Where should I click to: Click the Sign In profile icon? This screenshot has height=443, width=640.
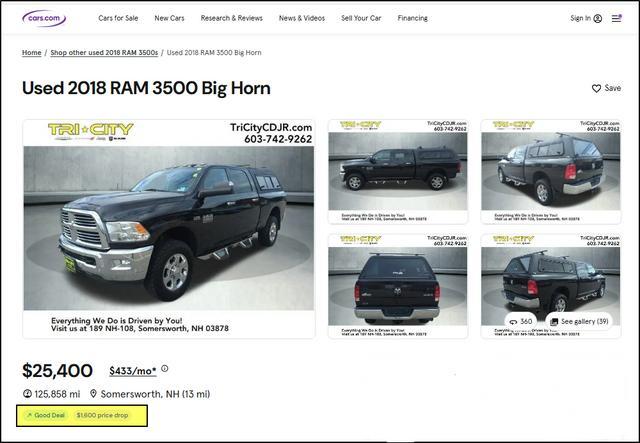point(598,18)
